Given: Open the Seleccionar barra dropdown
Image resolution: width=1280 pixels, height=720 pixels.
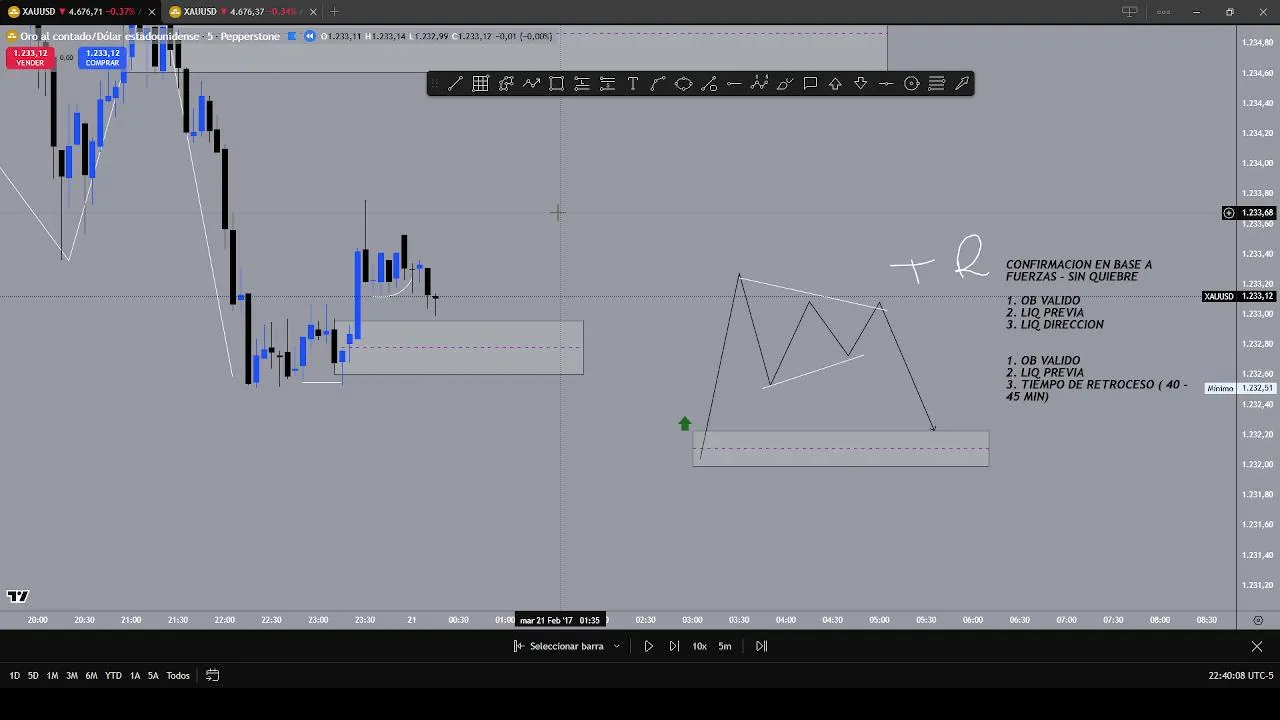Looking at the screenshot, I should (x=567, y=646).
